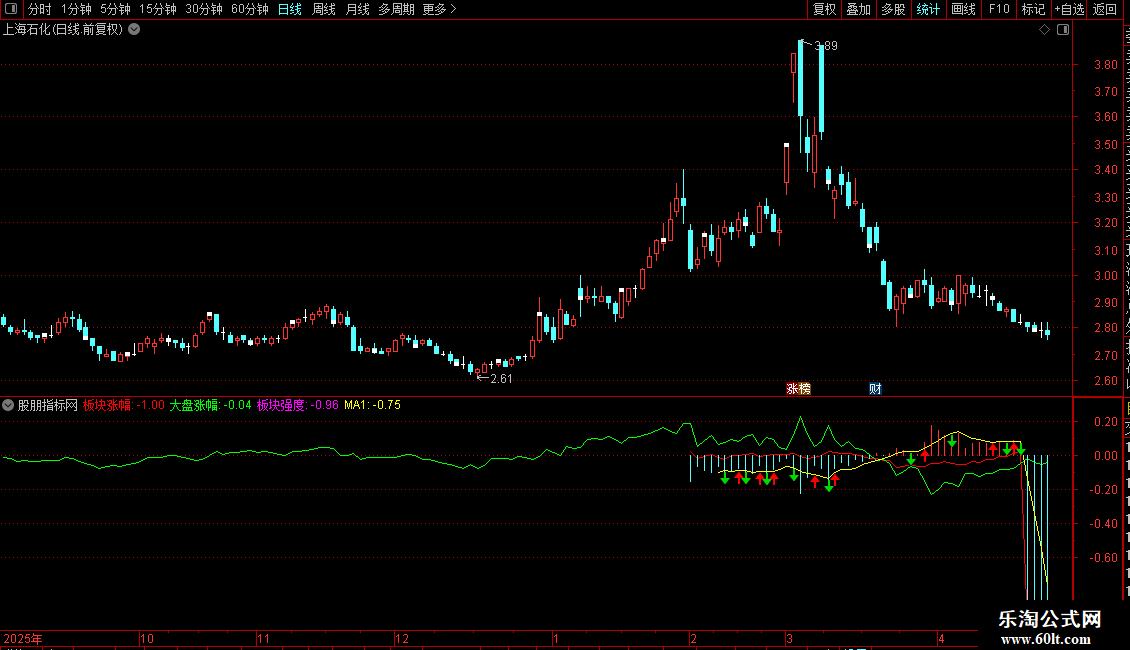The height and width of the screenshot is (650, 1130).
Task: Switch to 日线 daily chart
Action: 290,9
